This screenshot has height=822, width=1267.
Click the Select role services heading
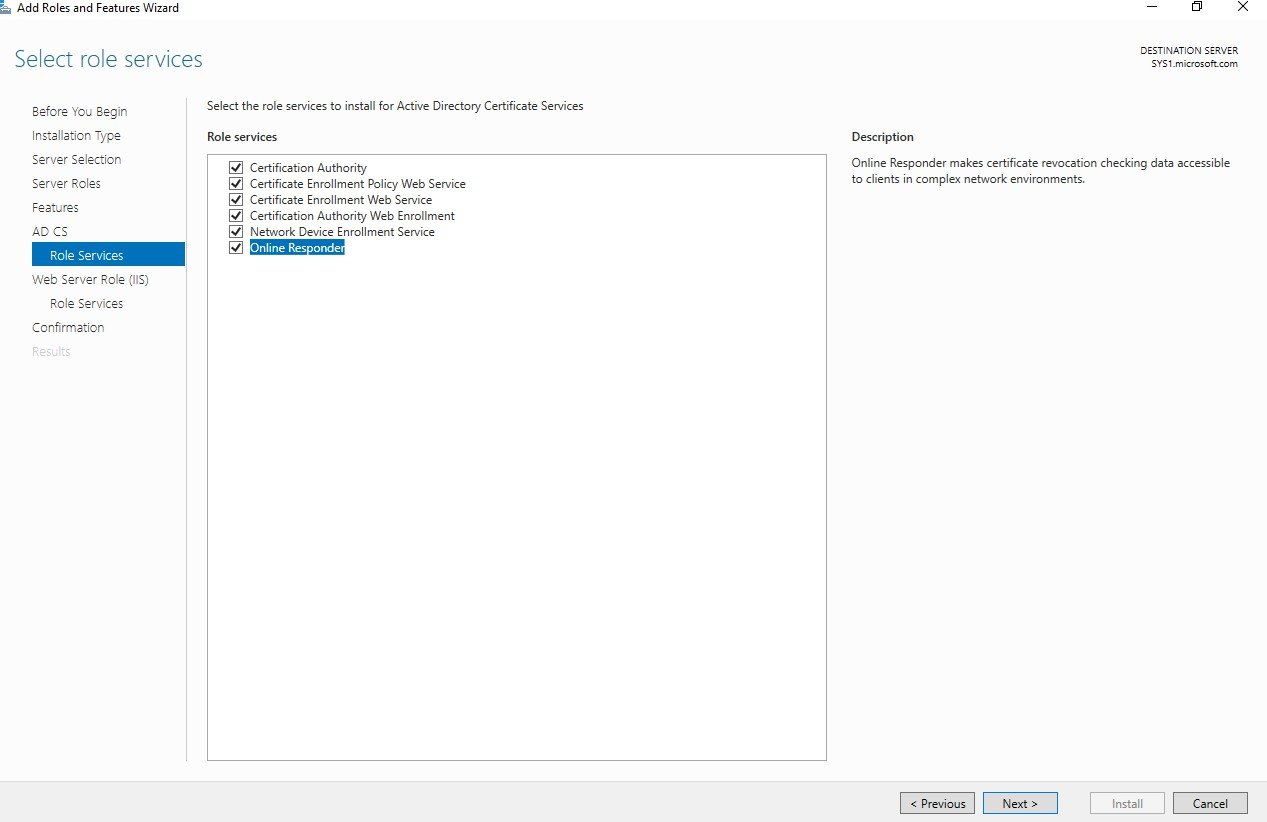109,59
